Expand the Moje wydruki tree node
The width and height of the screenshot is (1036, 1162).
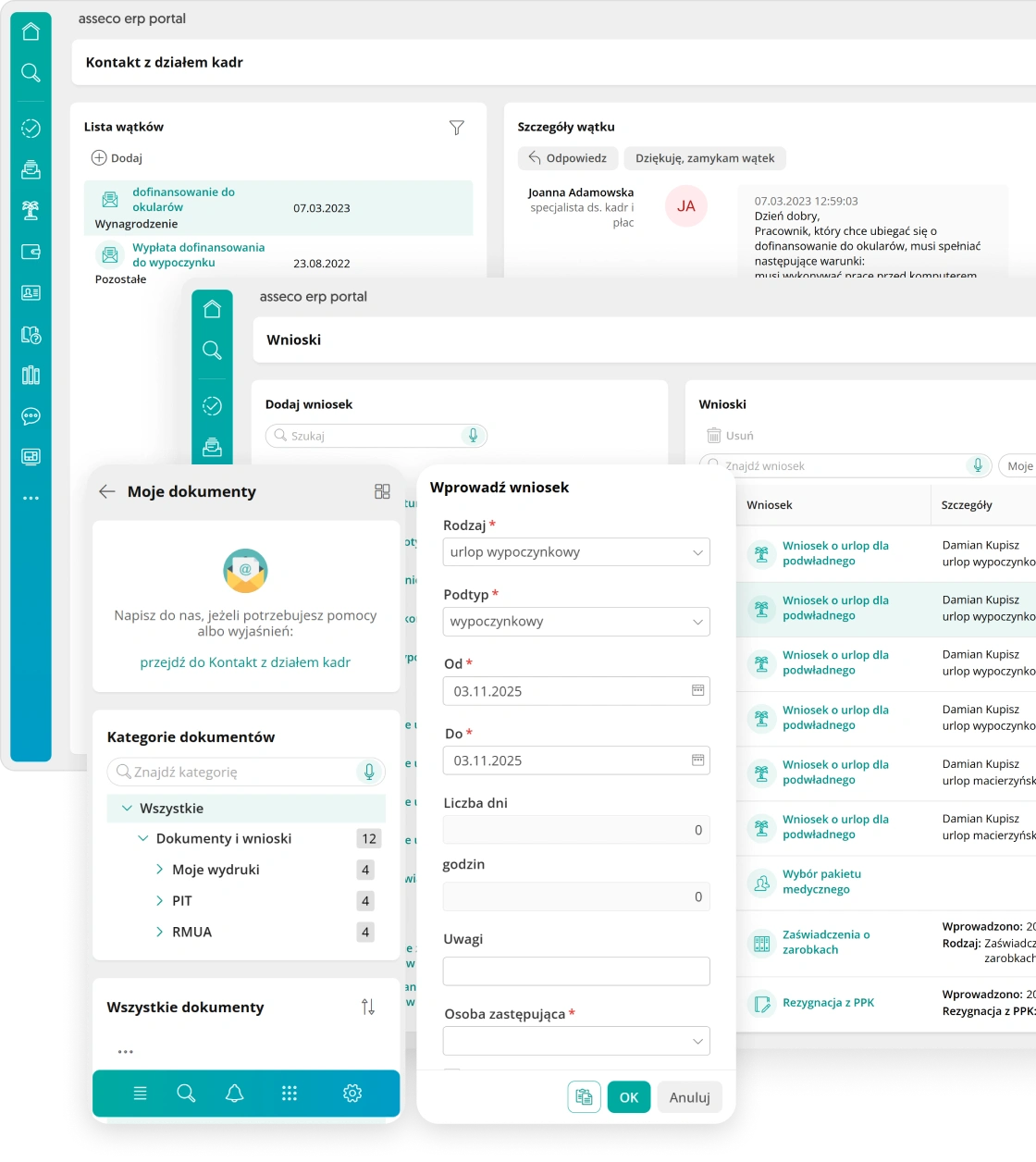[160, 870]
